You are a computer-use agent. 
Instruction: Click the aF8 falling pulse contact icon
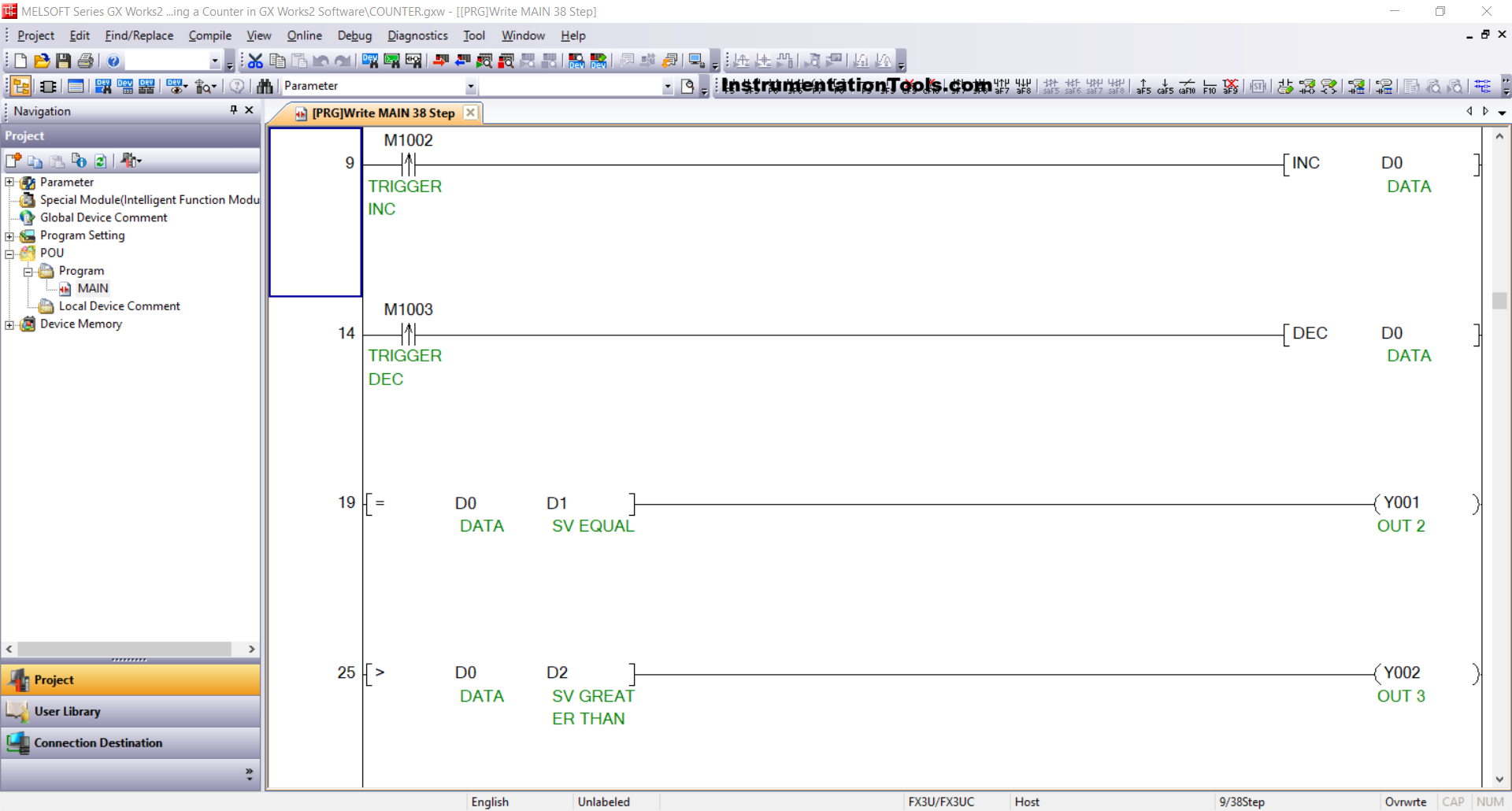tap(1024, 86)
